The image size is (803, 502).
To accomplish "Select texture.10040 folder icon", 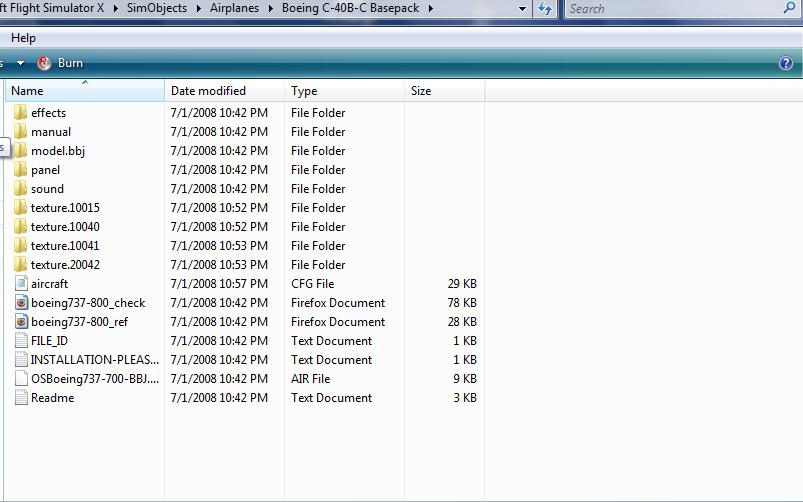I will (20, 226).
